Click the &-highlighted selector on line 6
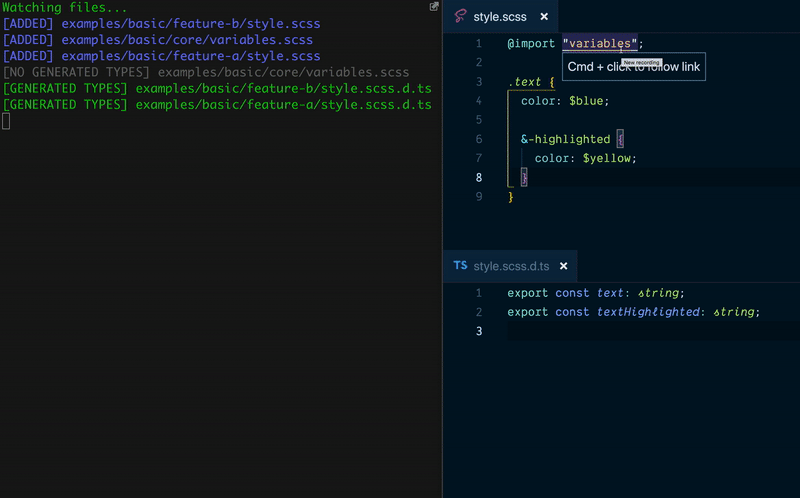 tap(565, 139)
